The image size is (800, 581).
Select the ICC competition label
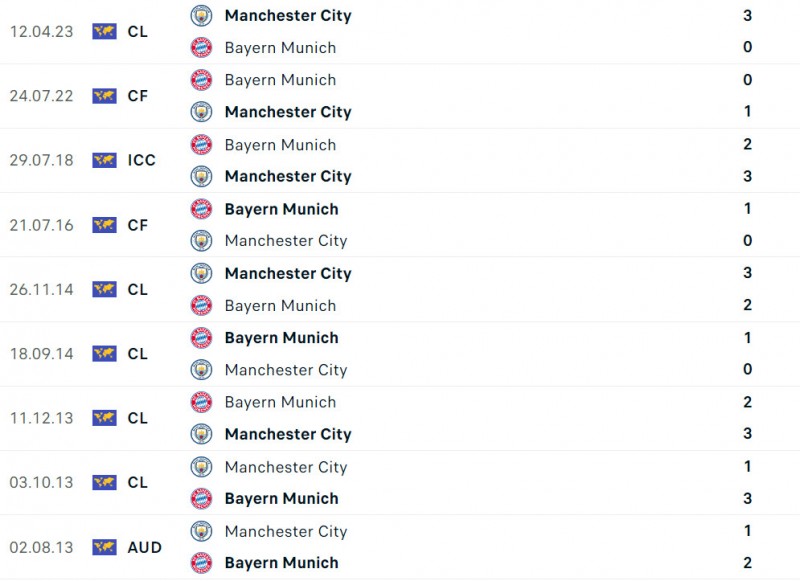[142, 160]
